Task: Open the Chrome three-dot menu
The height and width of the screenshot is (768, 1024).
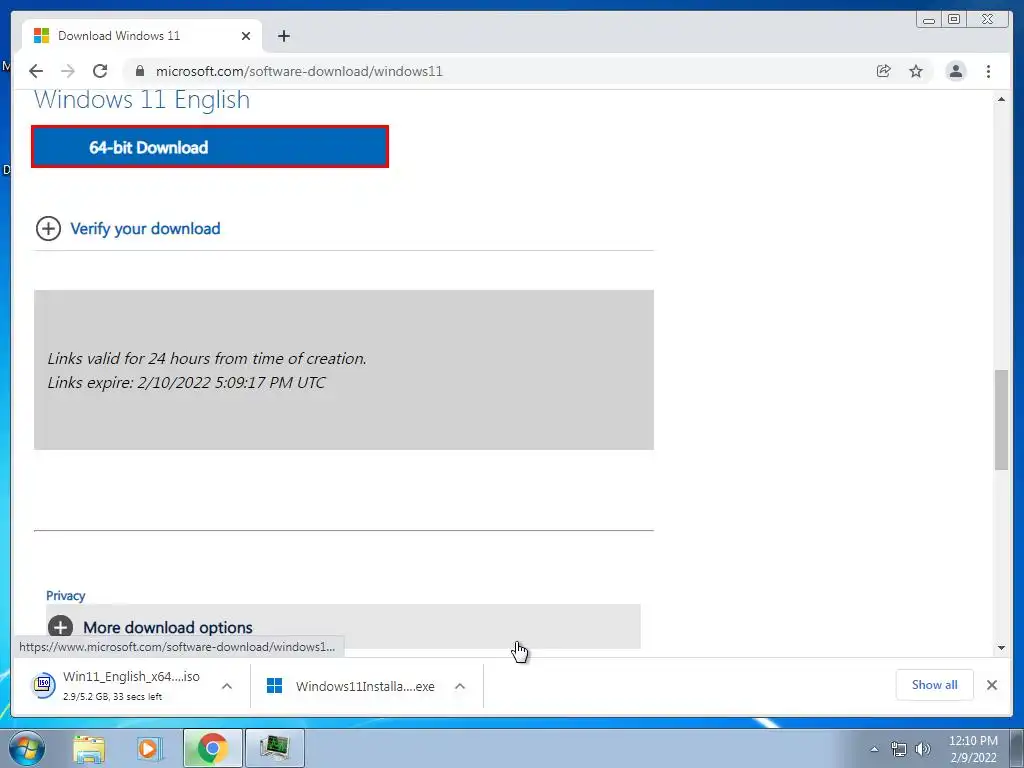Action: [x=989, y=71]
